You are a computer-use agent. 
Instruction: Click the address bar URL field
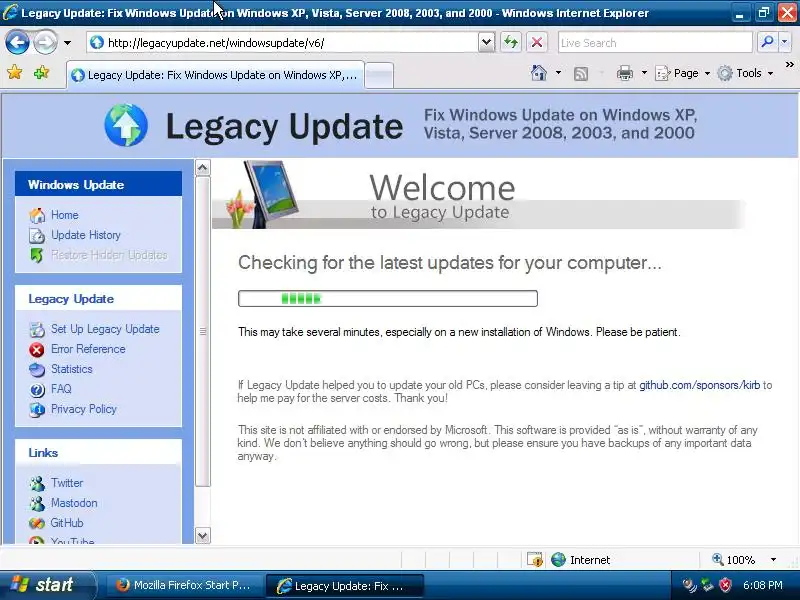283,43
